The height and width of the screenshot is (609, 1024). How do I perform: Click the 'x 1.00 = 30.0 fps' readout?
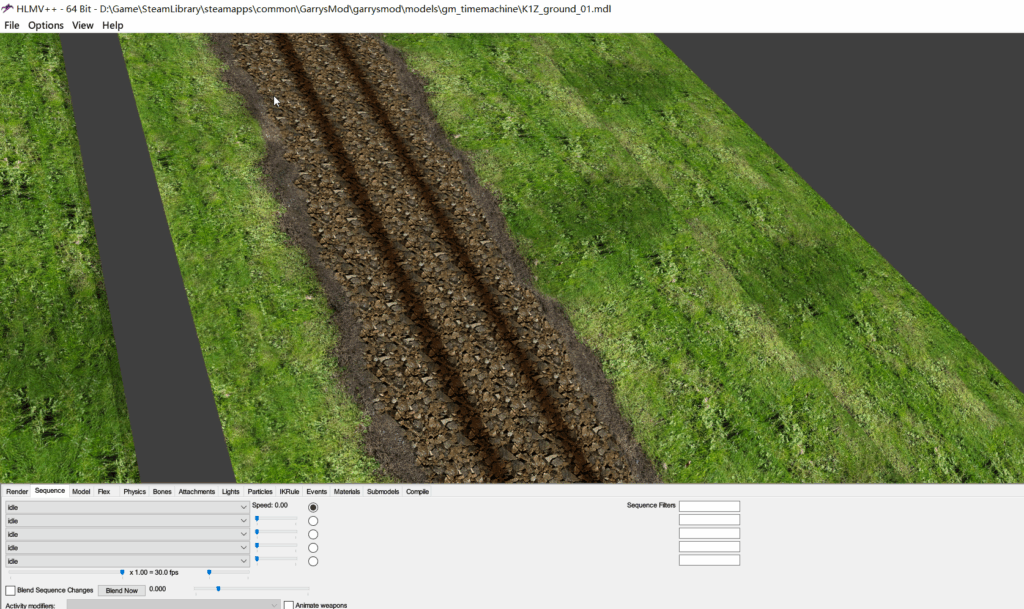154,572
